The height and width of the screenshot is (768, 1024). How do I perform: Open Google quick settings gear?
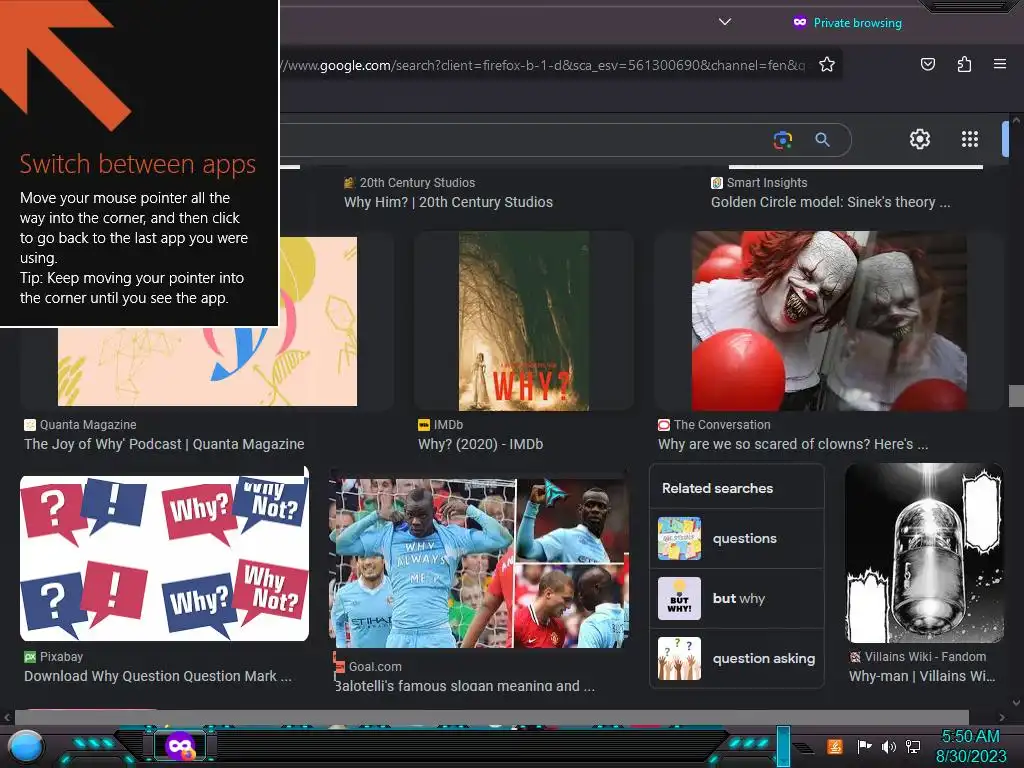pos(920,139)
